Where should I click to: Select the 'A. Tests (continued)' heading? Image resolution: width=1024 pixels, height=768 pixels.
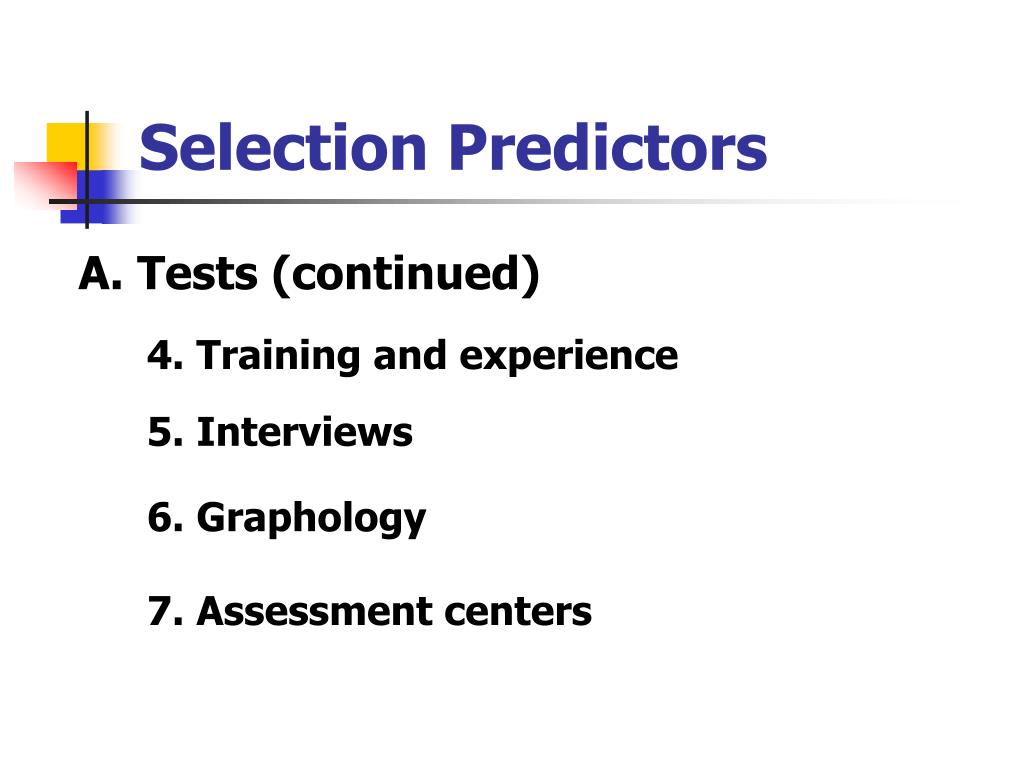click(309, 274)
